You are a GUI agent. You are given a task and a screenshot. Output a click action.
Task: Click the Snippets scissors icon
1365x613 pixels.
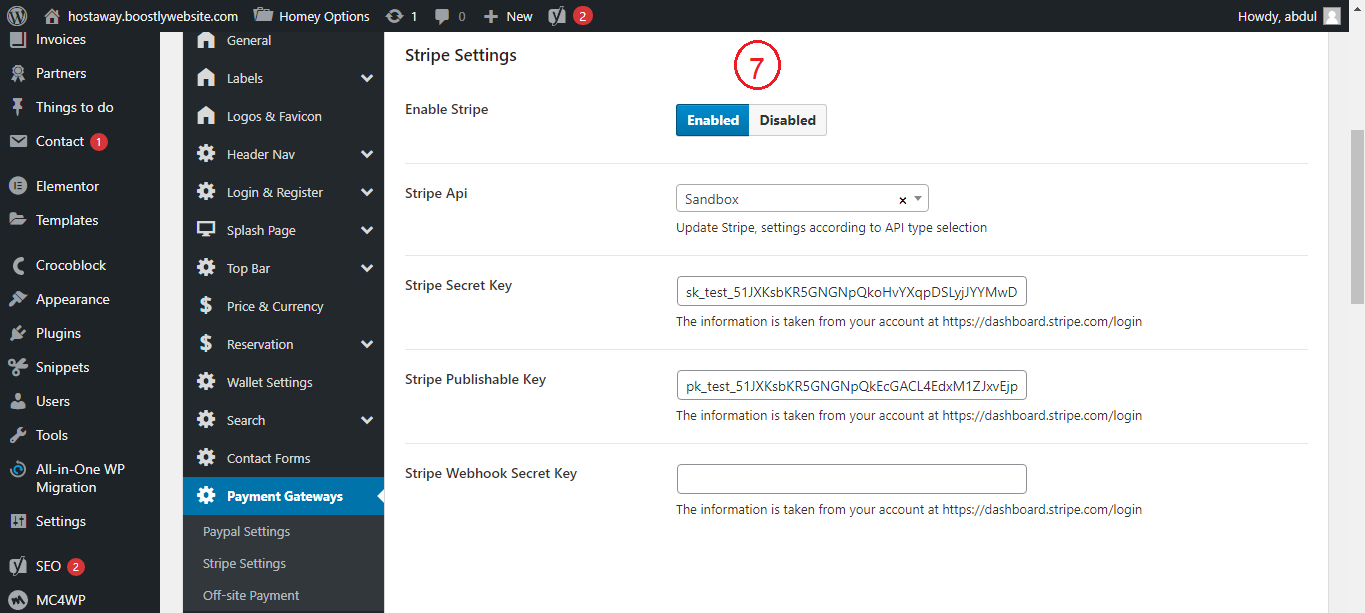tap(17, 367)
